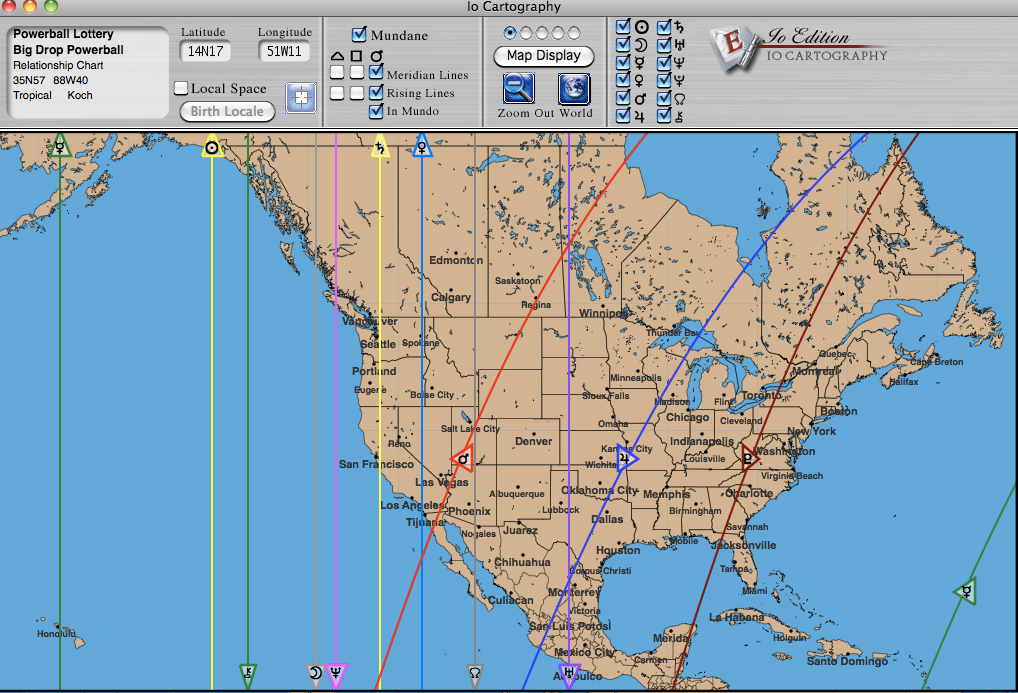
Task: Toggle the Venus planet checkbox
Action: [x=623, y=80]
